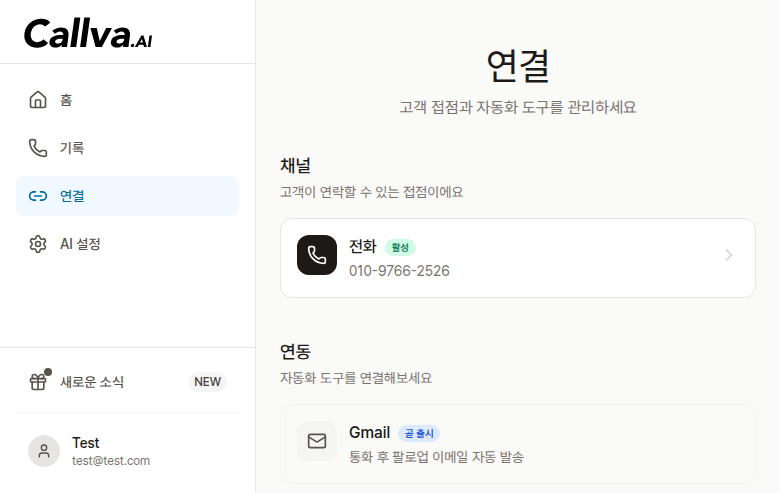Click the NEW badge
780x493 pixels.
[x=207, y=381]
